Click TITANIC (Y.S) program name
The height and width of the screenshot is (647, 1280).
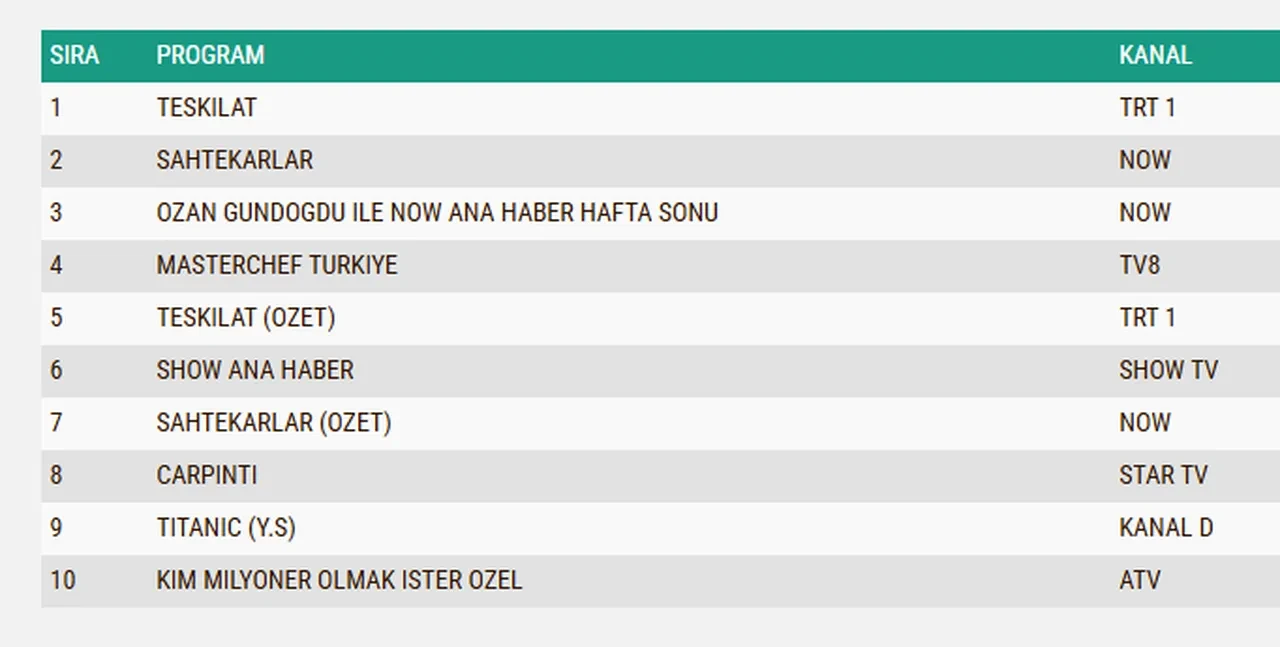pyautogui.click(x=225, y=528)
